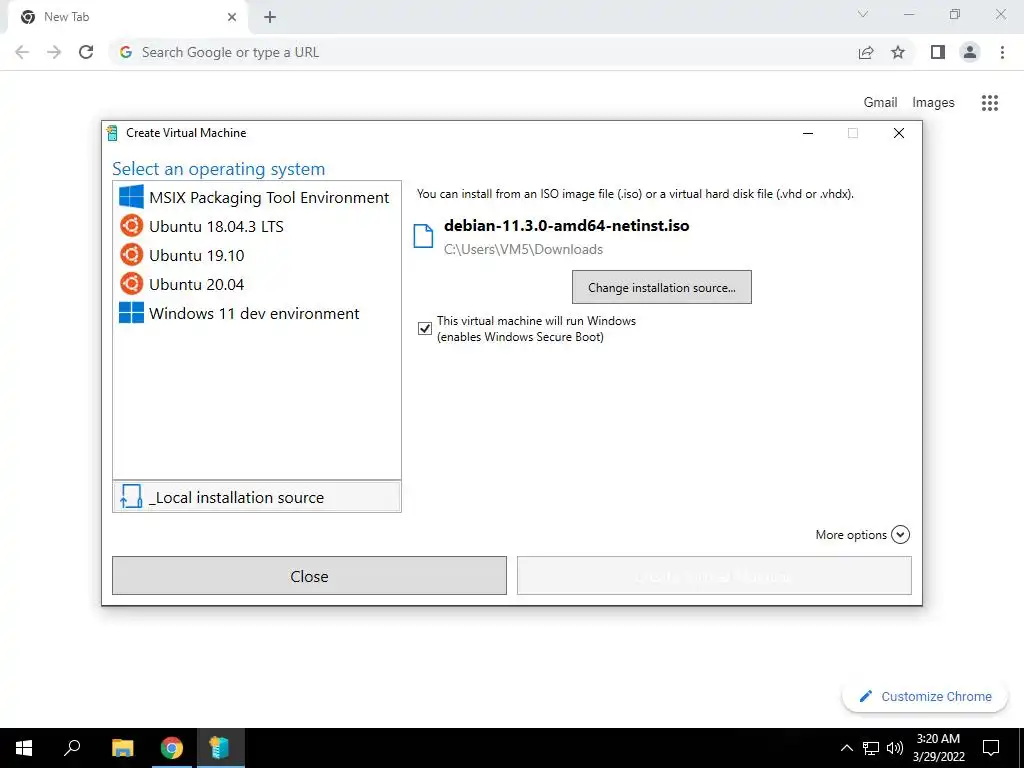Click the MSIX Packaging Tool Windows logo
This screenshot has height=768, width=1024.
click(131, 197)
